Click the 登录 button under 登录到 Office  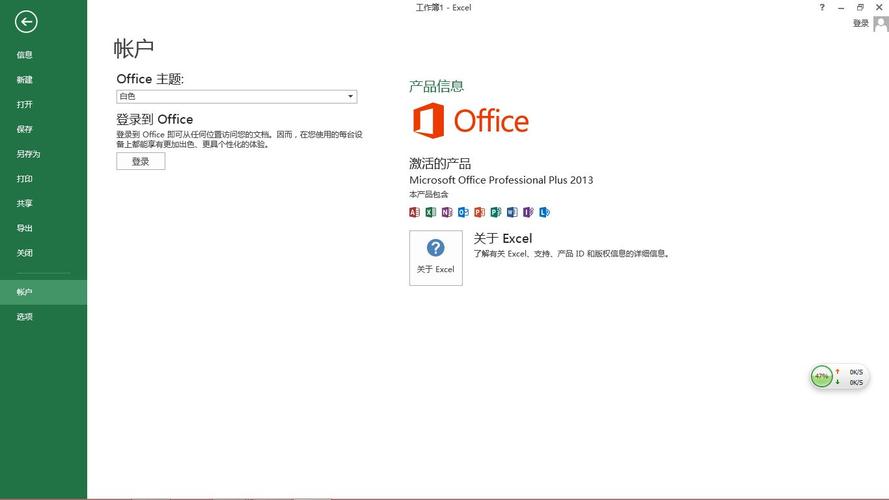tap(141, 162)
